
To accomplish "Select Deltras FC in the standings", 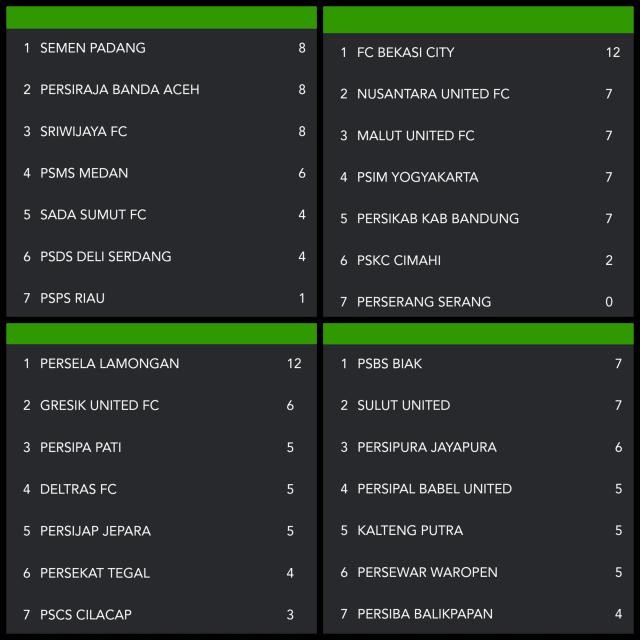I will (161, 489).
